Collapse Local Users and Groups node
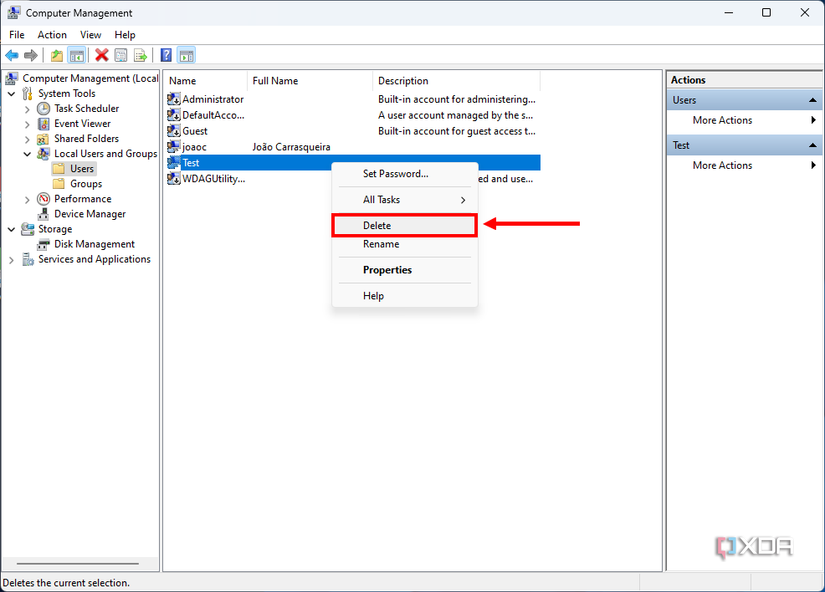Screen dimensions: 825x592 point(27,154)
